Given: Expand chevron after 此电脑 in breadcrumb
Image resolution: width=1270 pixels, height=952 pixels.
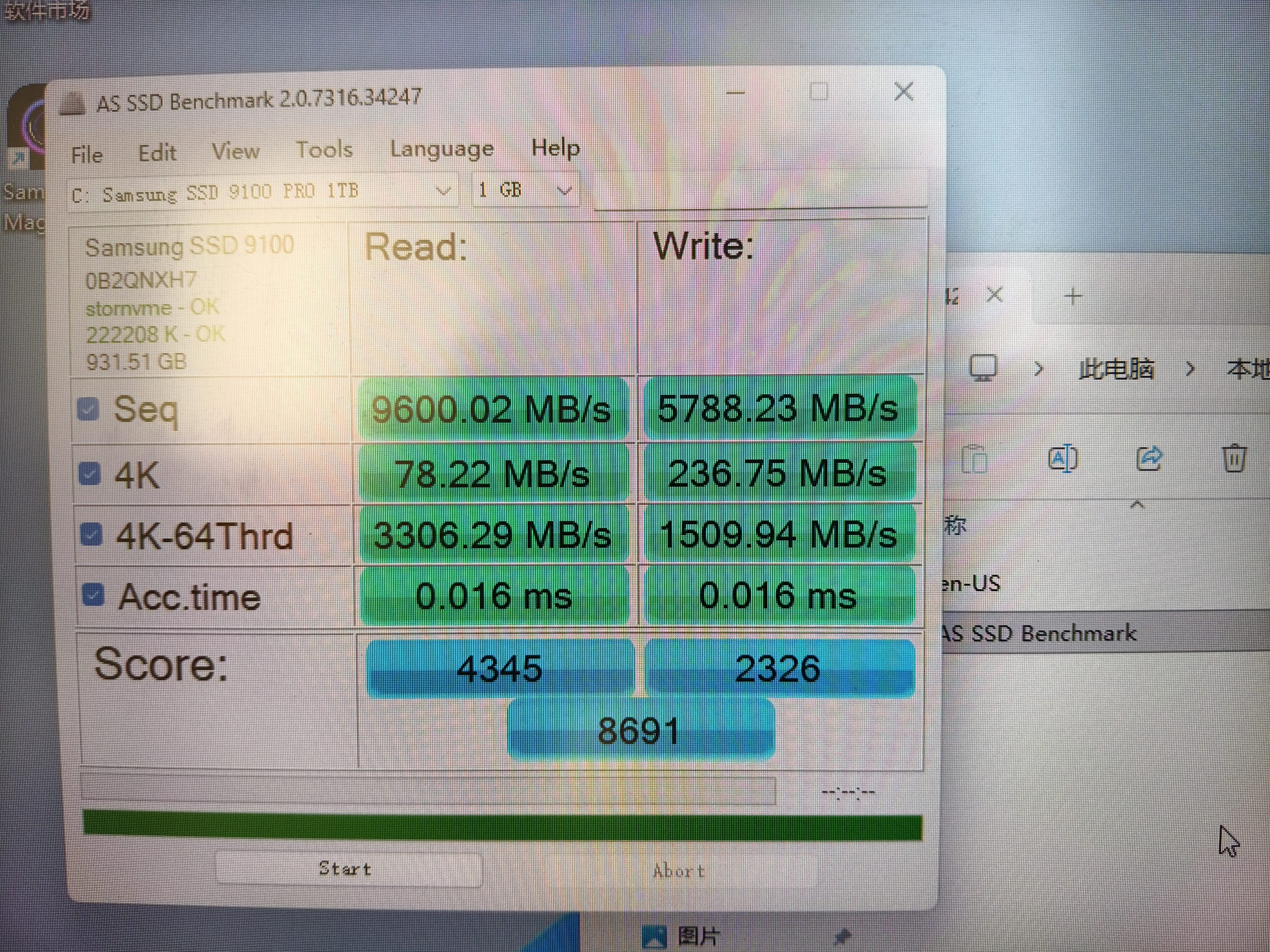Looking at the screenshot, I should [x=1190, y=368].
